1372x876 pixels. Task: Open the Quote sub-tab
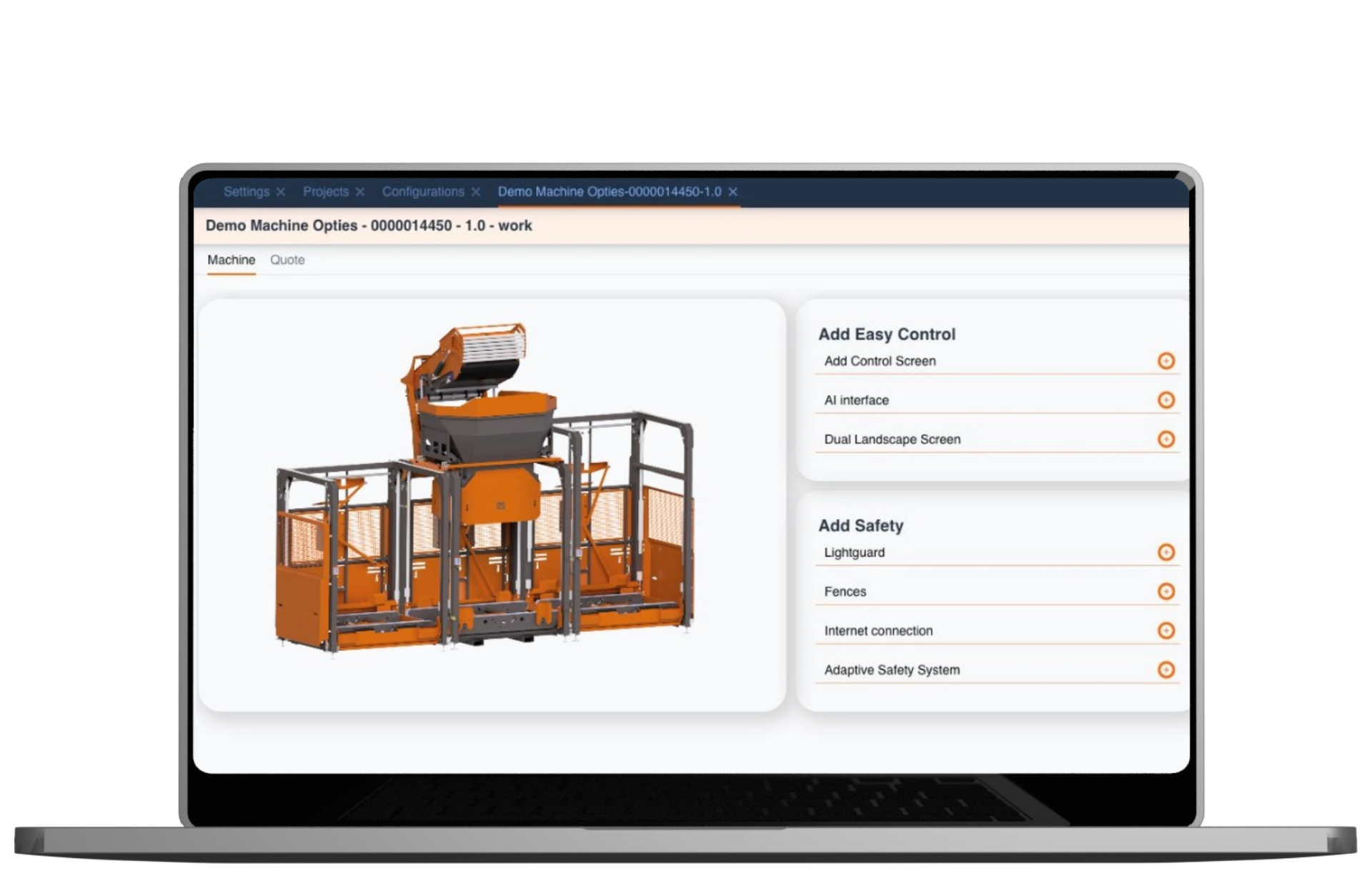287,260
